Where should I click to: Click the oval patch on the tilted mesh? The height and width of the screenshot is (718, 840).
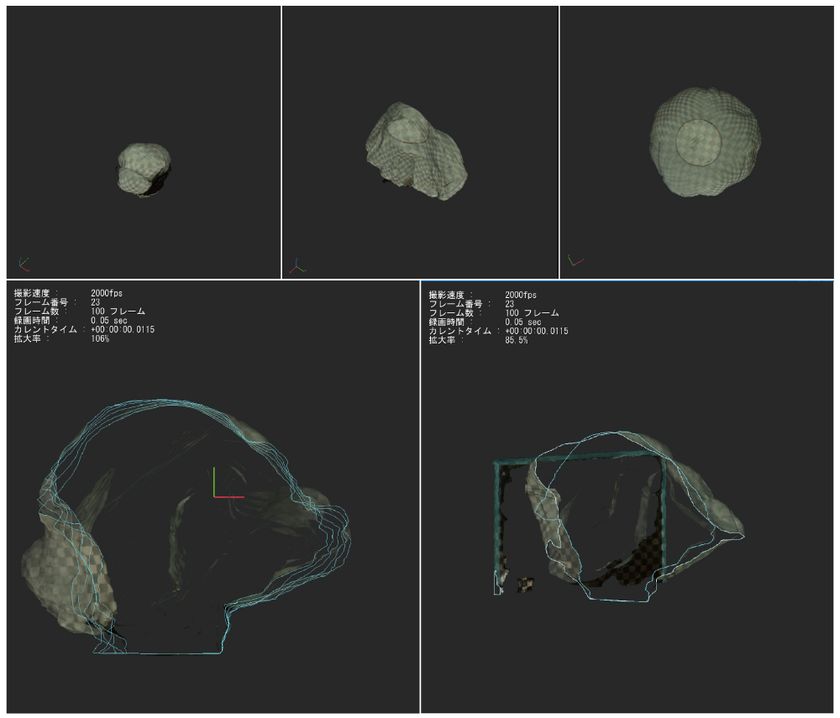click(x=407, y=131)
